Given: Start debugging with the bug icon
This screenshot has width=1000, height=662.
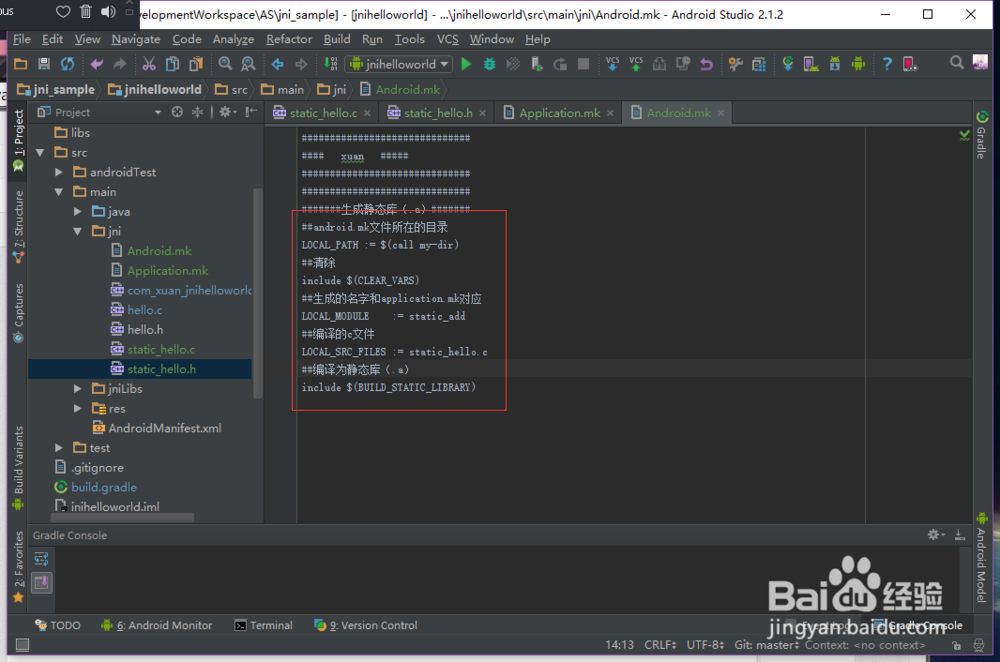Looking at the screenshot, I should [489, 64].
